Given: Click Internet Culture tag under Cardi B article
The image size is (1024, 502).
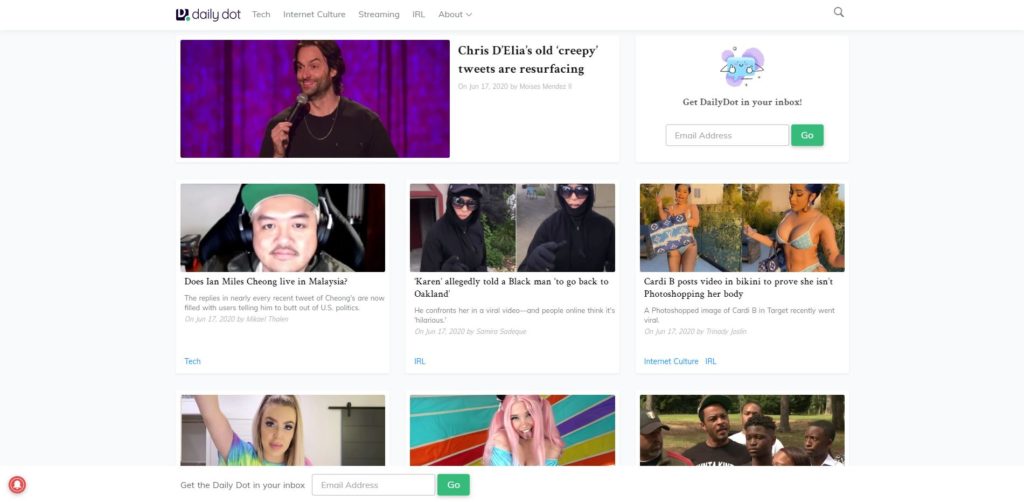Looking at the screenshot, I should point(671,361).
